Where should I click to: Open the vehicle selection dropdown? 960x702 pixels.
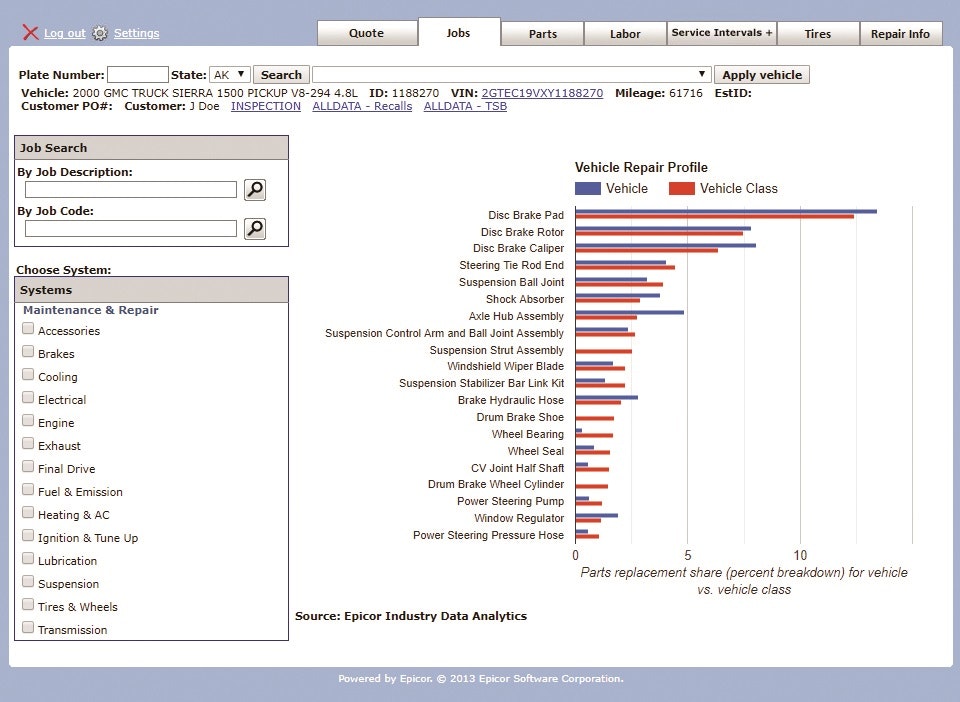pos(700,74)
